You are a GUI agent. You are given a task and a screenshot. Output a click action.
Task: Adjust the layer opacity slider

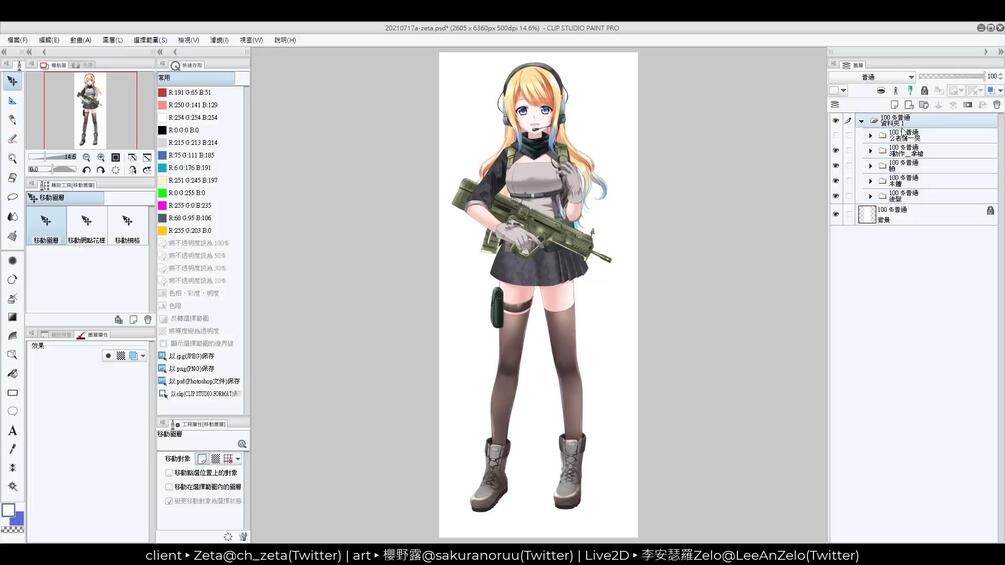tap(951, 76)
